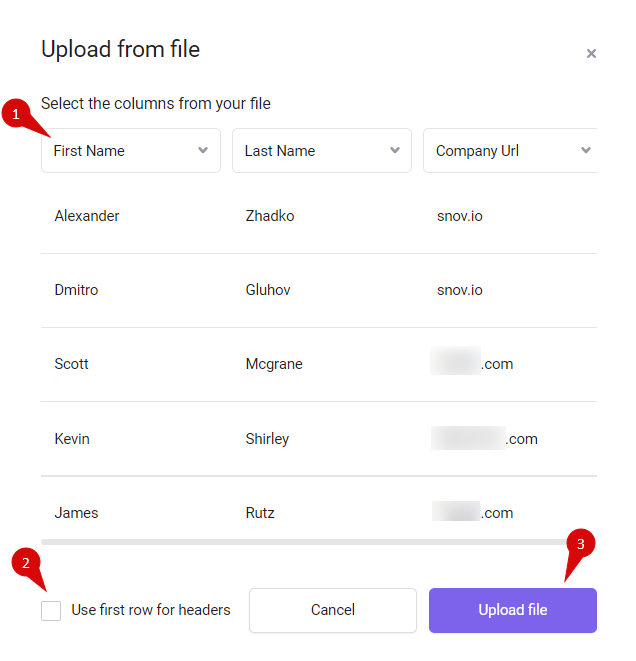Click the Cancel button
Viewport: 636px width, 661px height.
pyautogui.click(x=333, y=610)
